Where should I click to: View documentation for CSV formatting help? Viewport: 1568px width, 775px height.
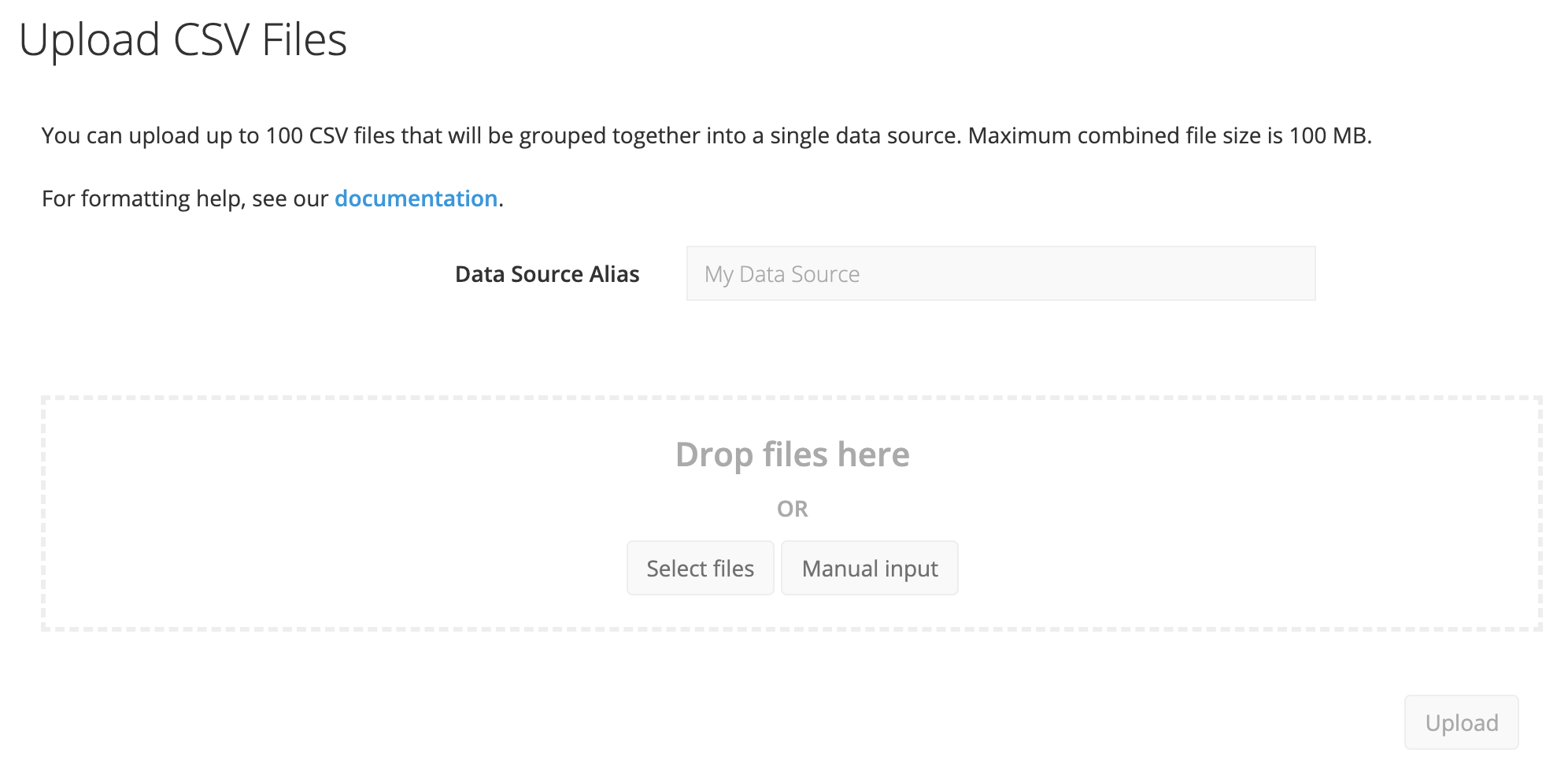click(416, 198)
